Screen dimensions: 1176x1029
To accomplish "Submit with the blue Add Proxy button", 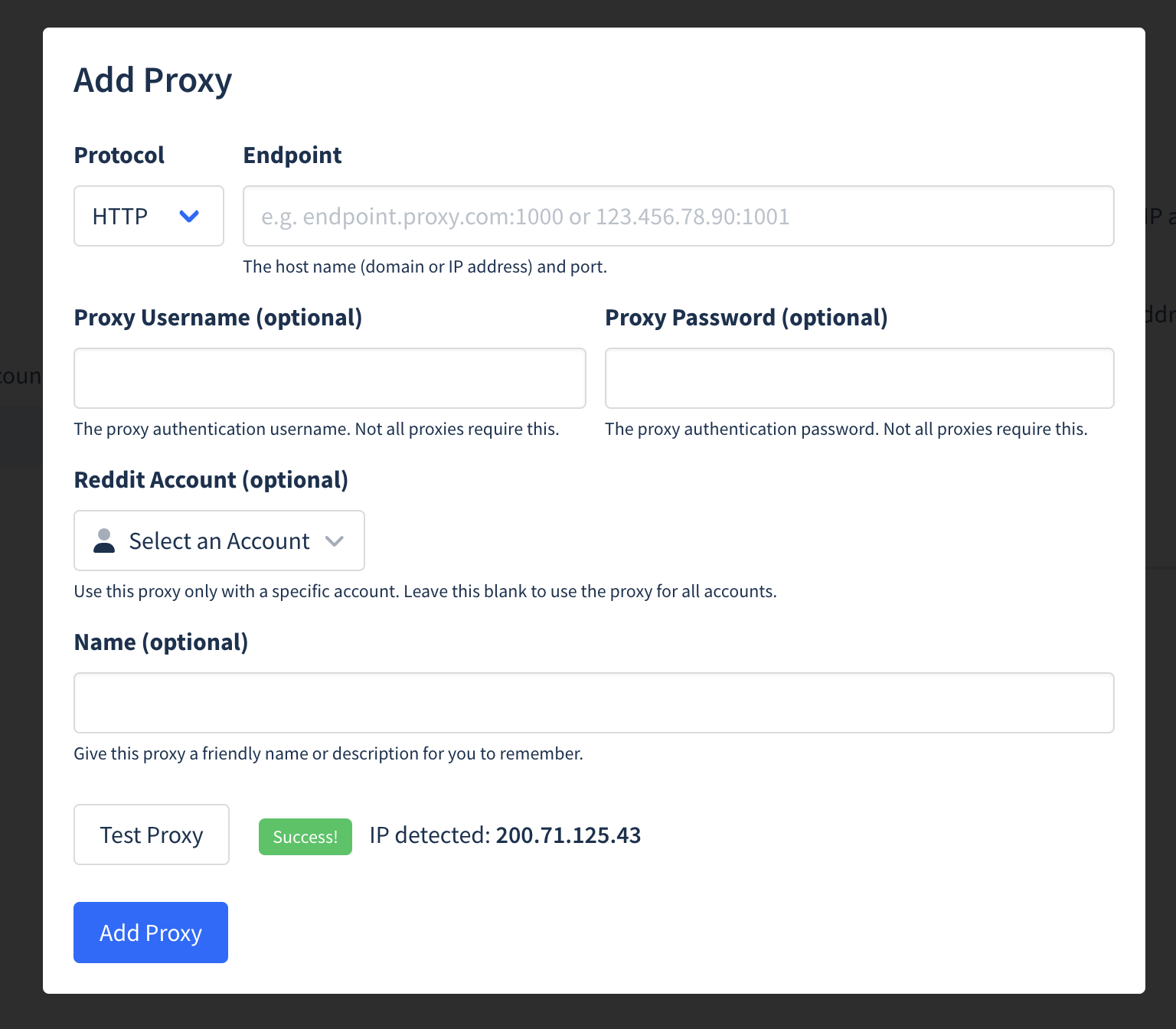I will [151, 933].
